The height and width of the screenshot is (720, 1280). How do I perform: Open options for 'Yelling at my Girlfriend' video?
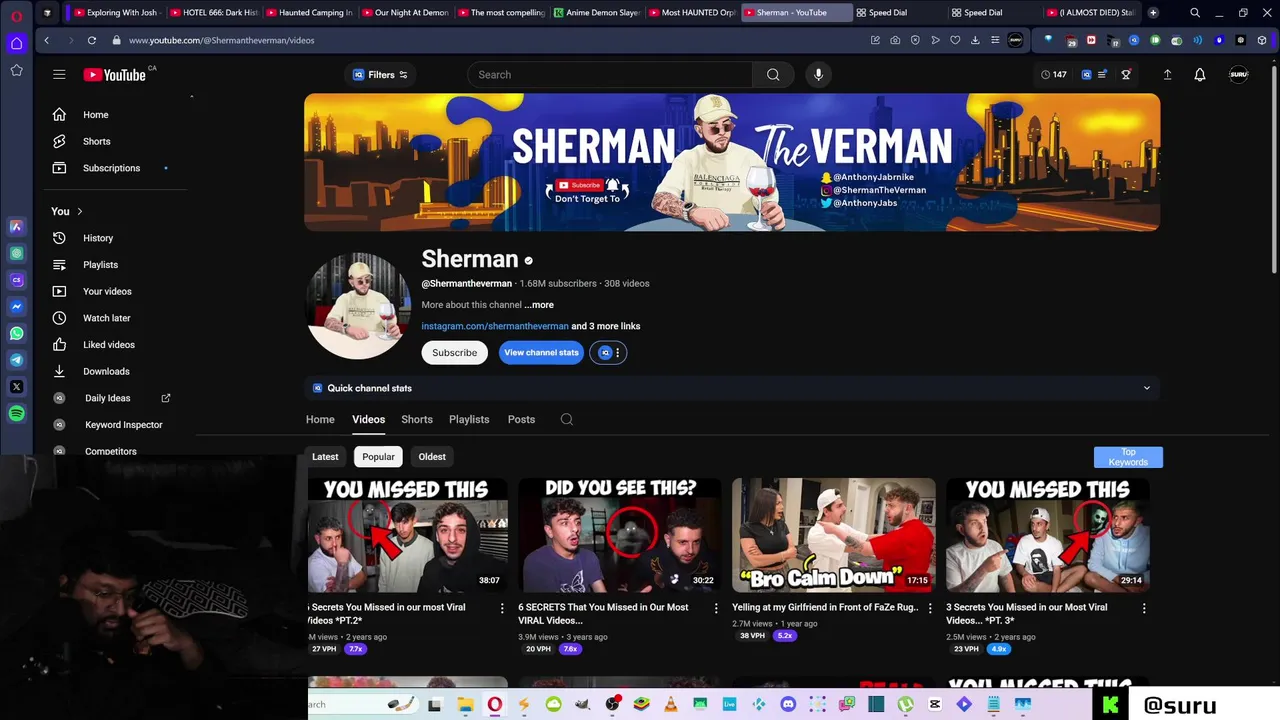click(x=930, y=608)
